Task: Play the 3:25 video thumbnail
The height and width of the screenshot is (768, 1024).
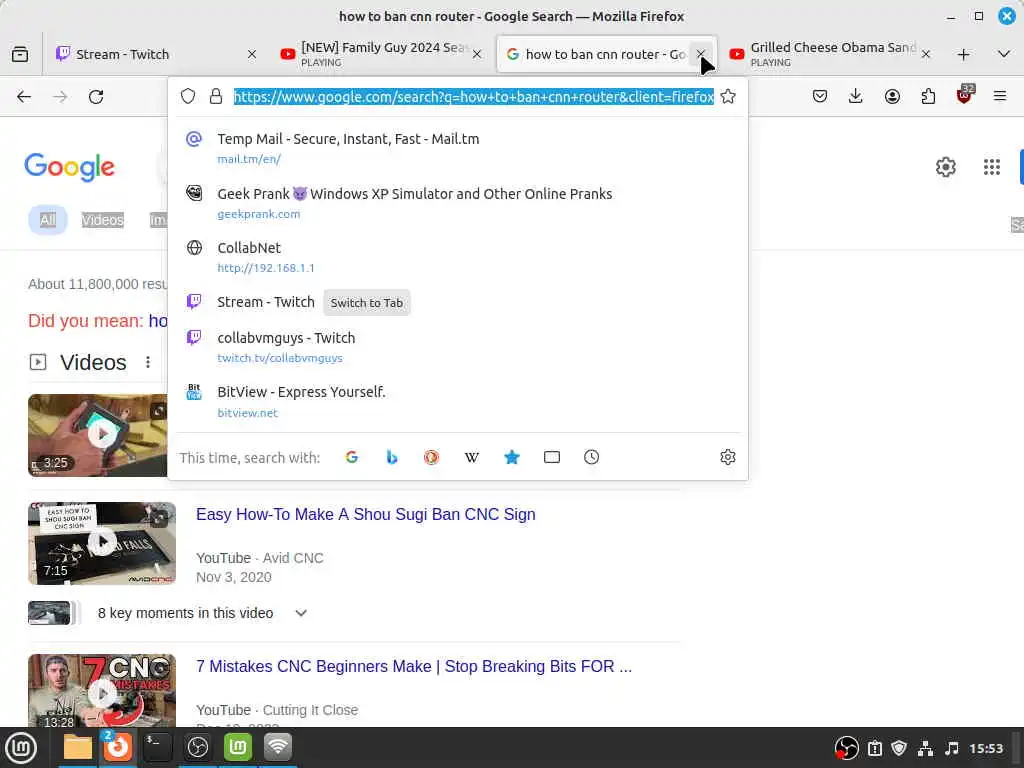Action: pyautogui.click(x=98, y=435)
